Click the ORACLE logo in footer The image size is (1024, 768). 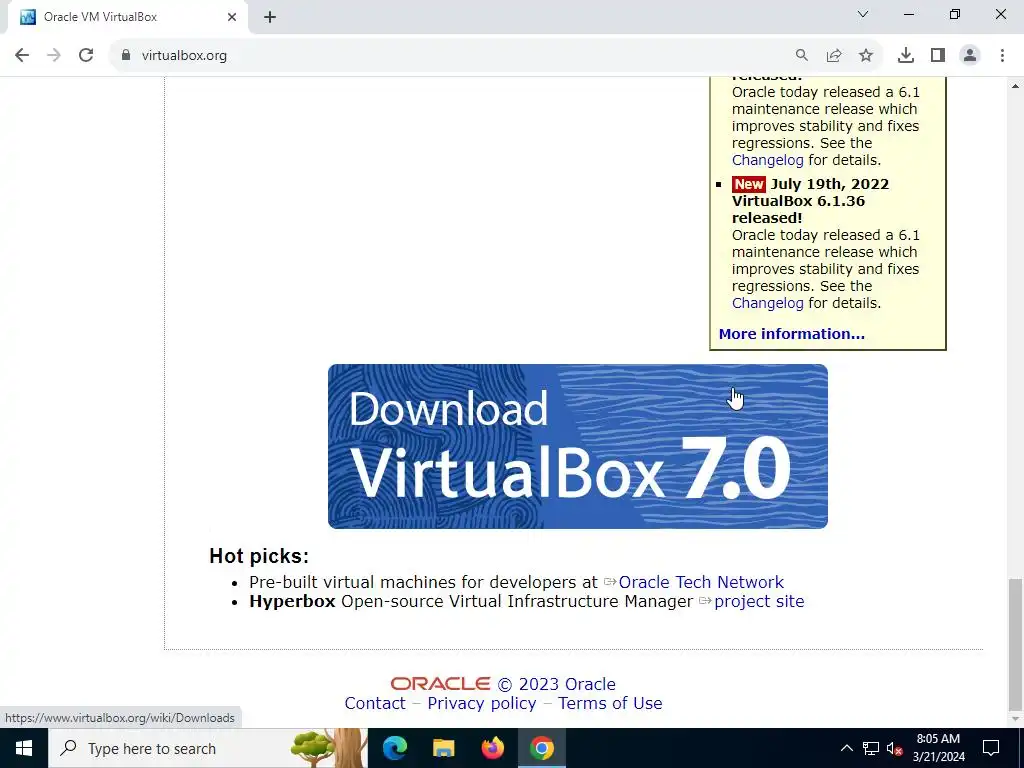[x=440, y=684]
